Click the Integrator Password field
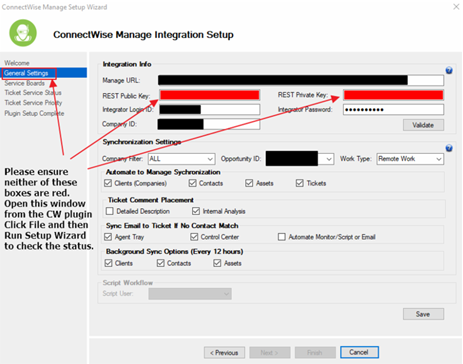463x364 pixels. (393, 109)
